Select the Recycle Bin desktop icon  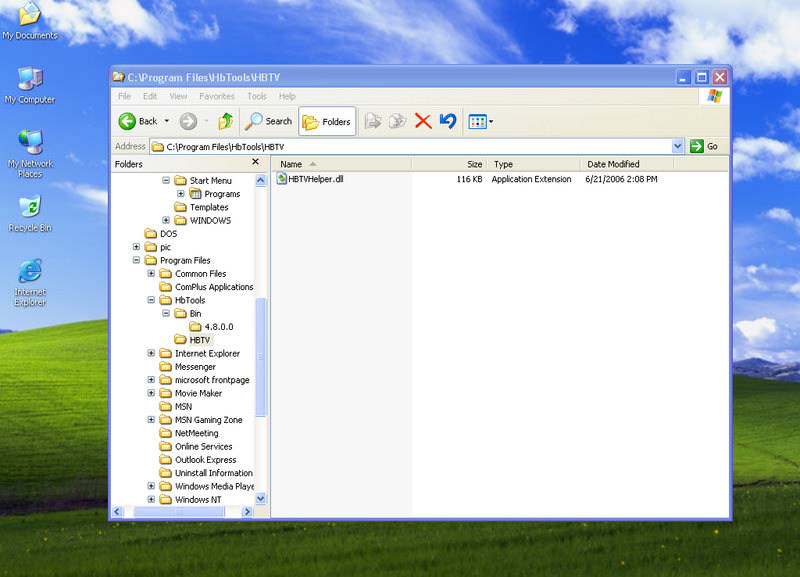click(x=30, y=213)
